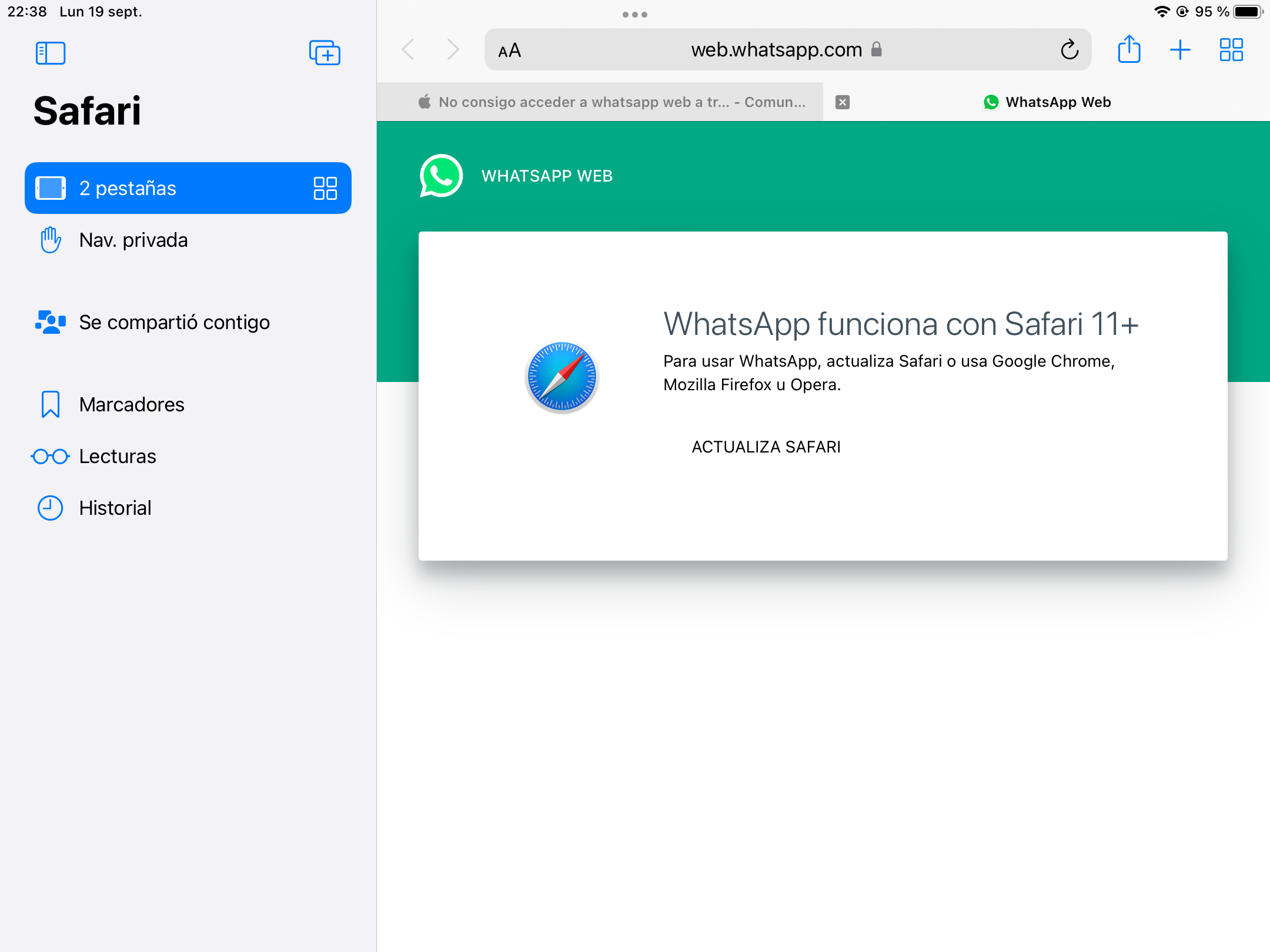Screen dimensions: 1270x952
Task: Hide the Safari sidebar panel
Action: coord(50,53)
